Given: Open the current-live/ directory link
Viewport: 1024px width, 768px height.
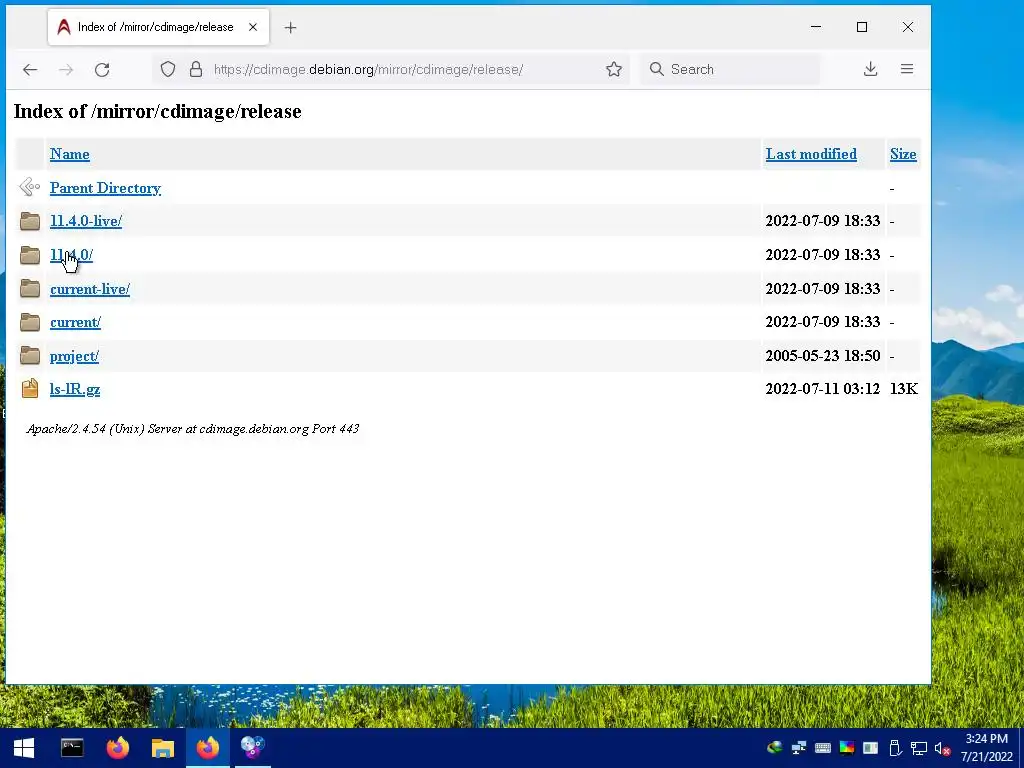Looking at the screenshot, I should tap(90, 289).
